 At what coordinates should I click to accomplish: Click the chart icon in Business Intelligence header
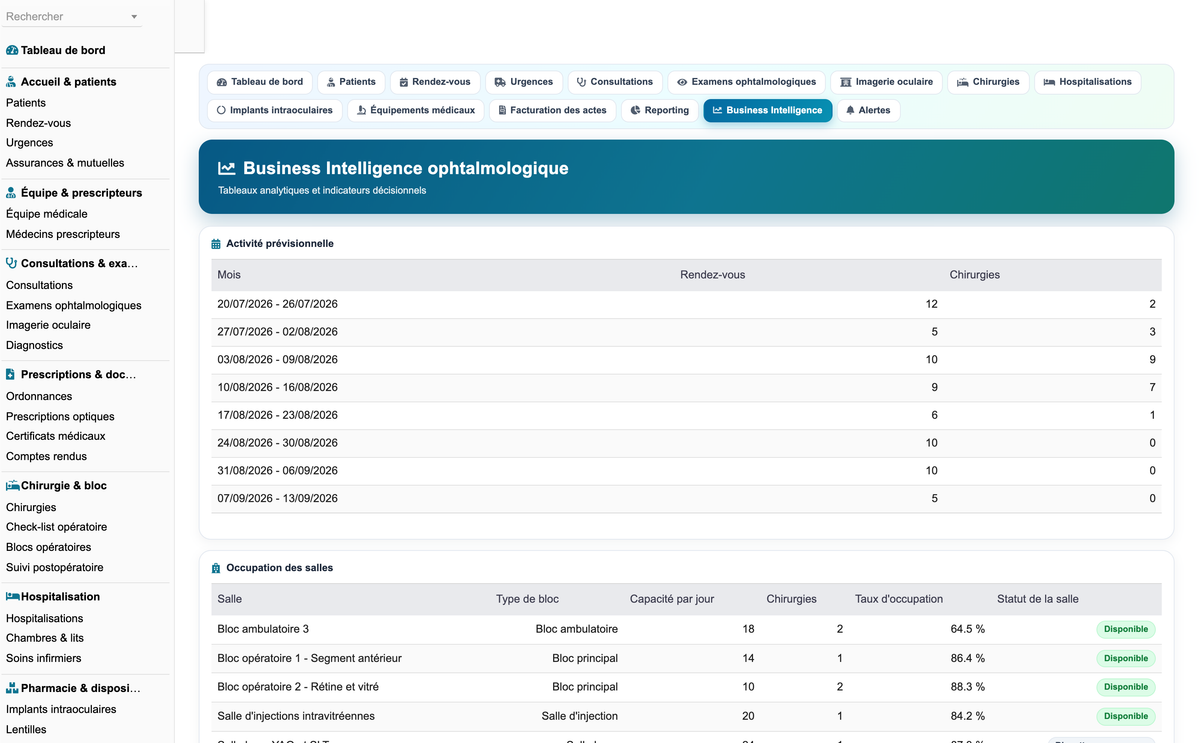point(227,169)
